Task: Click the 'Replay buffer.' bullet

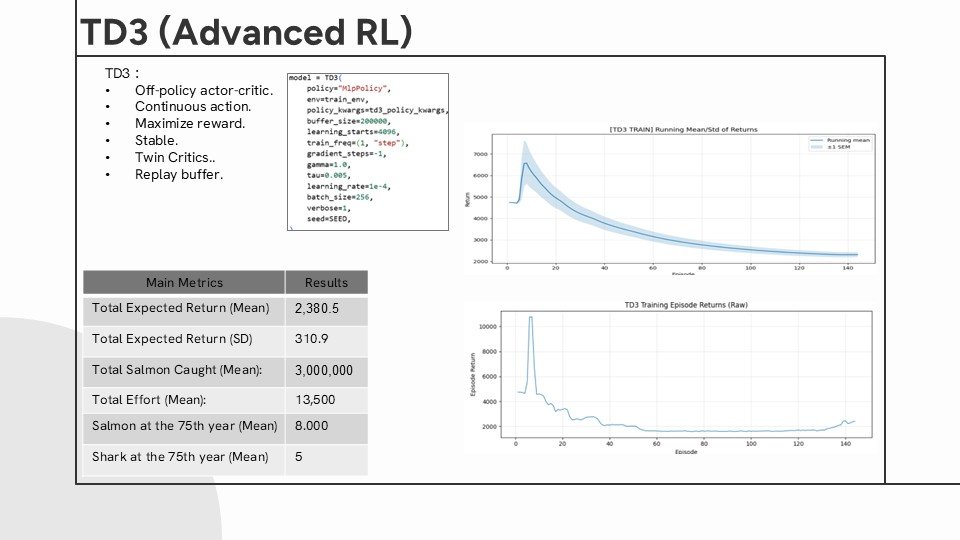Action: (x=179, y=174)
